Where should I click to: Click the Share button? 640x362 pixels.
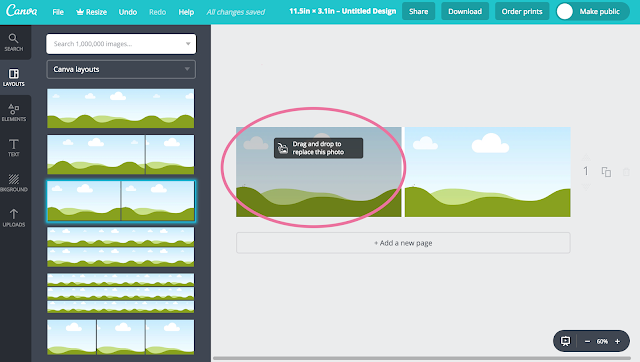click(418, 11)
